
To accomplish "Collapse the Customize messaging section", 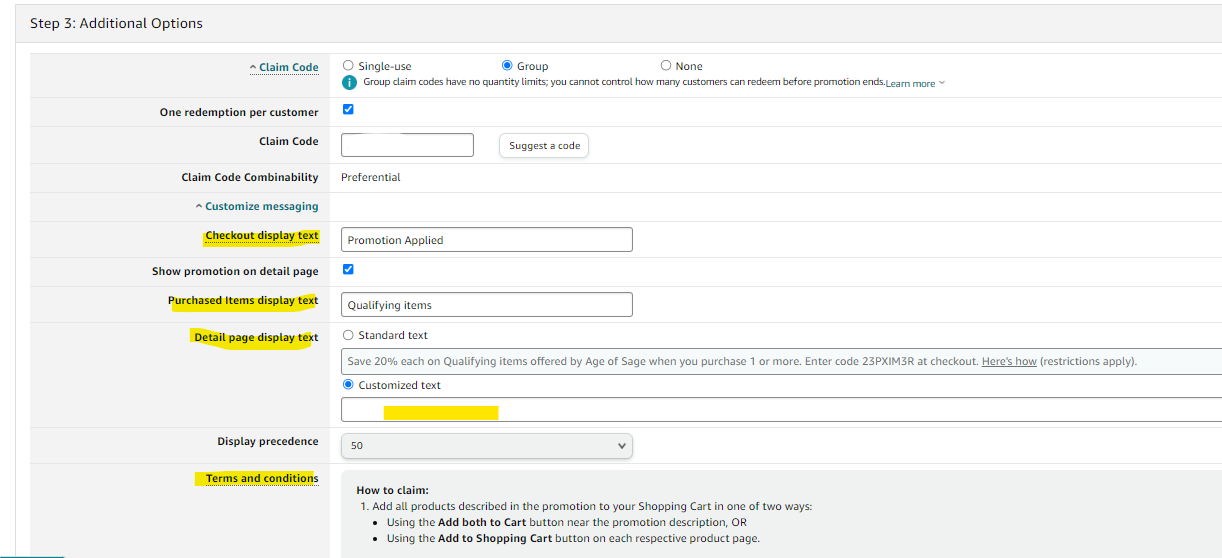I will (256, 207).
